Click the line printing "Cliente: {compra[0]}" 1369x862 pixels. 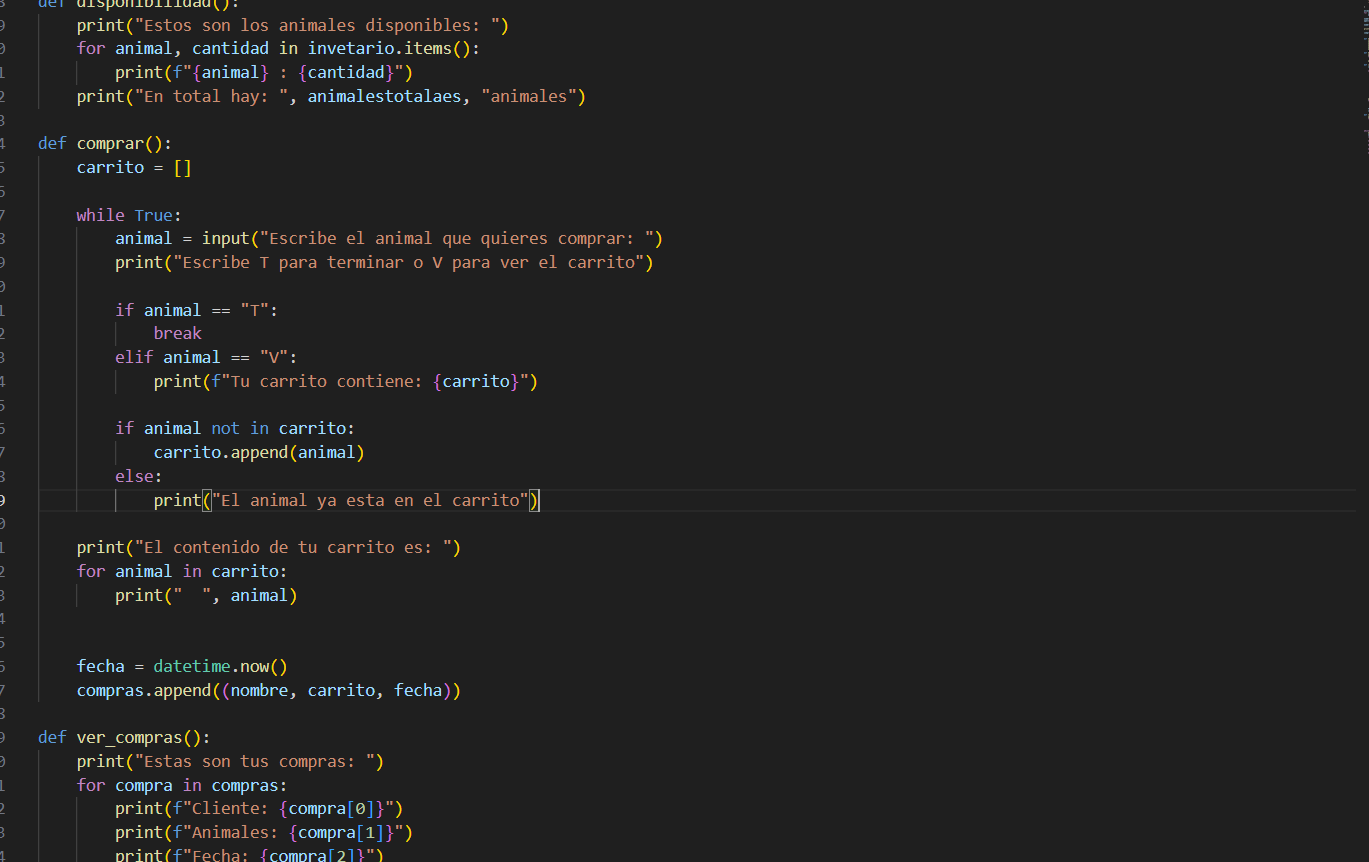259,808
